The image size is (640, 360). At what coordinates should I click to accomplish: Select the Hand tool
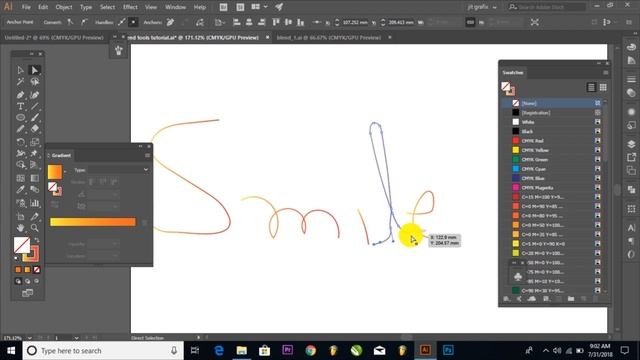click(x=20, y=228)
